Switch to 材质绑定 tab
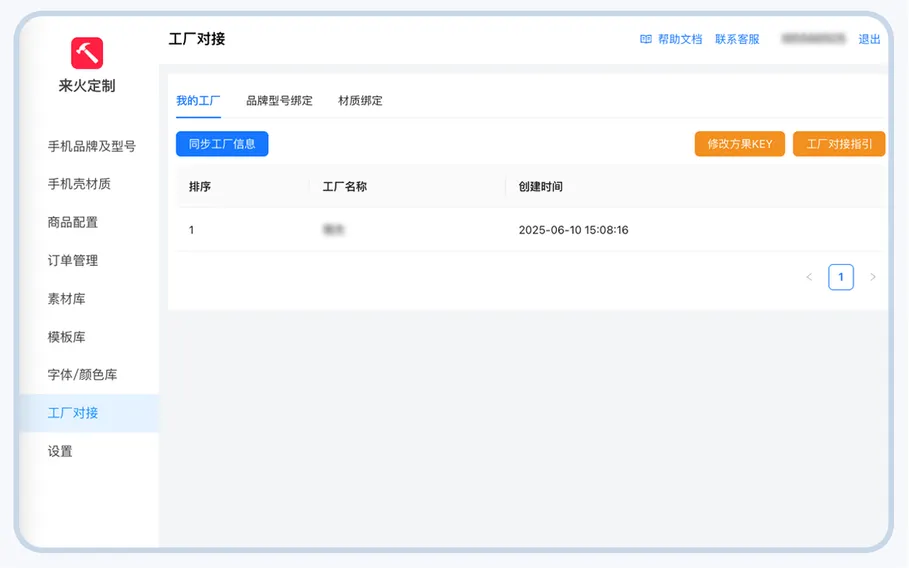 coord(360,101)
